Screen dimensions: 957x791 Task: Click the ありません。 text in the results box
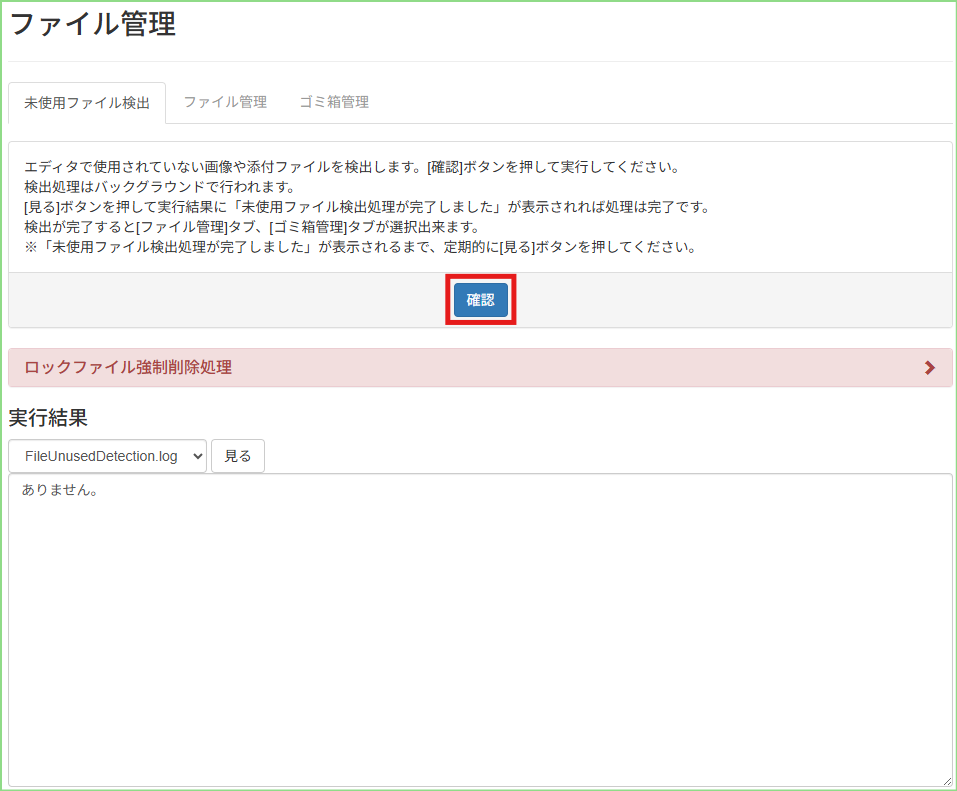59,490
